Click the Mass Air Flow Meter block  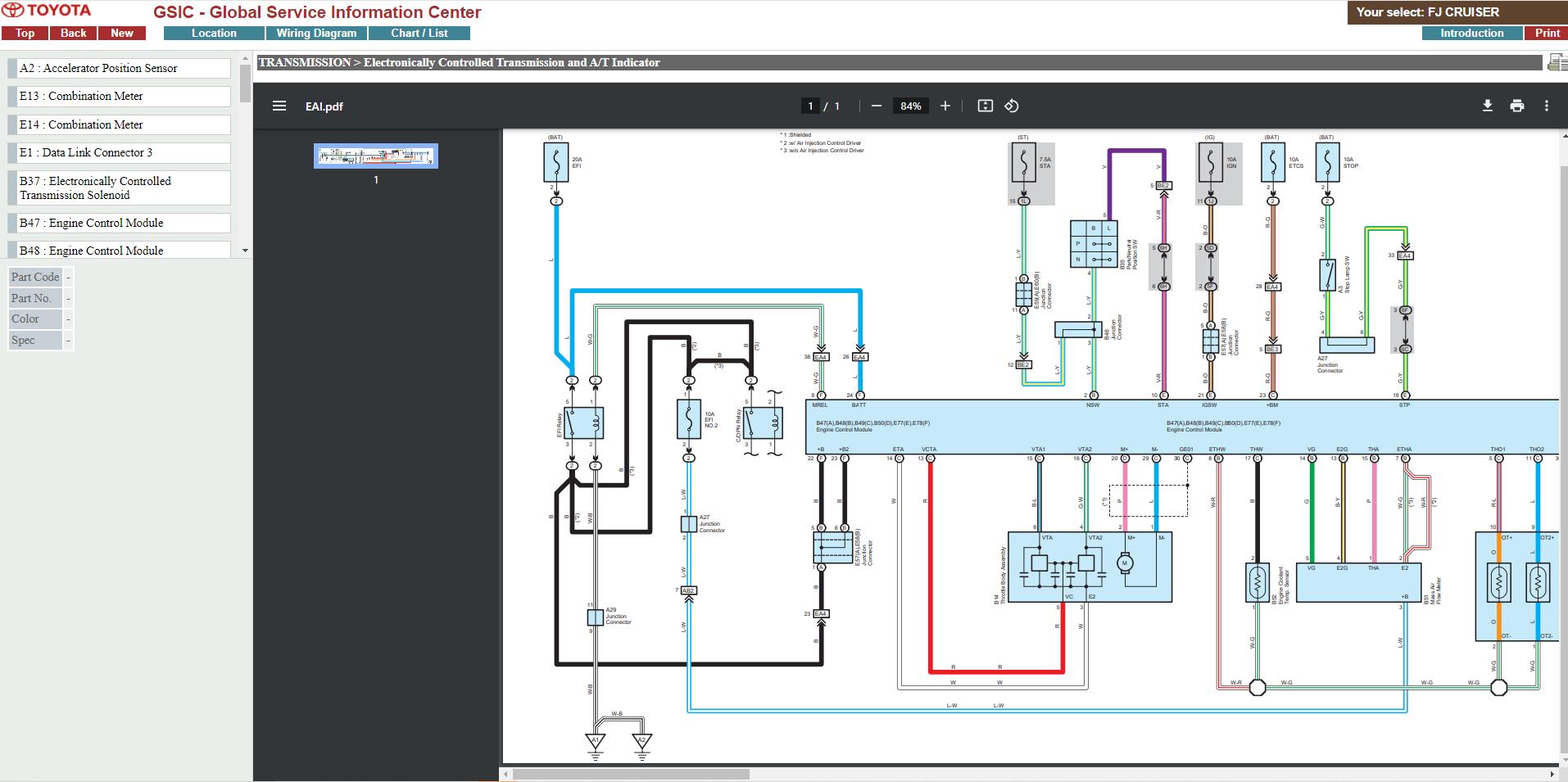pos(1357,583)
